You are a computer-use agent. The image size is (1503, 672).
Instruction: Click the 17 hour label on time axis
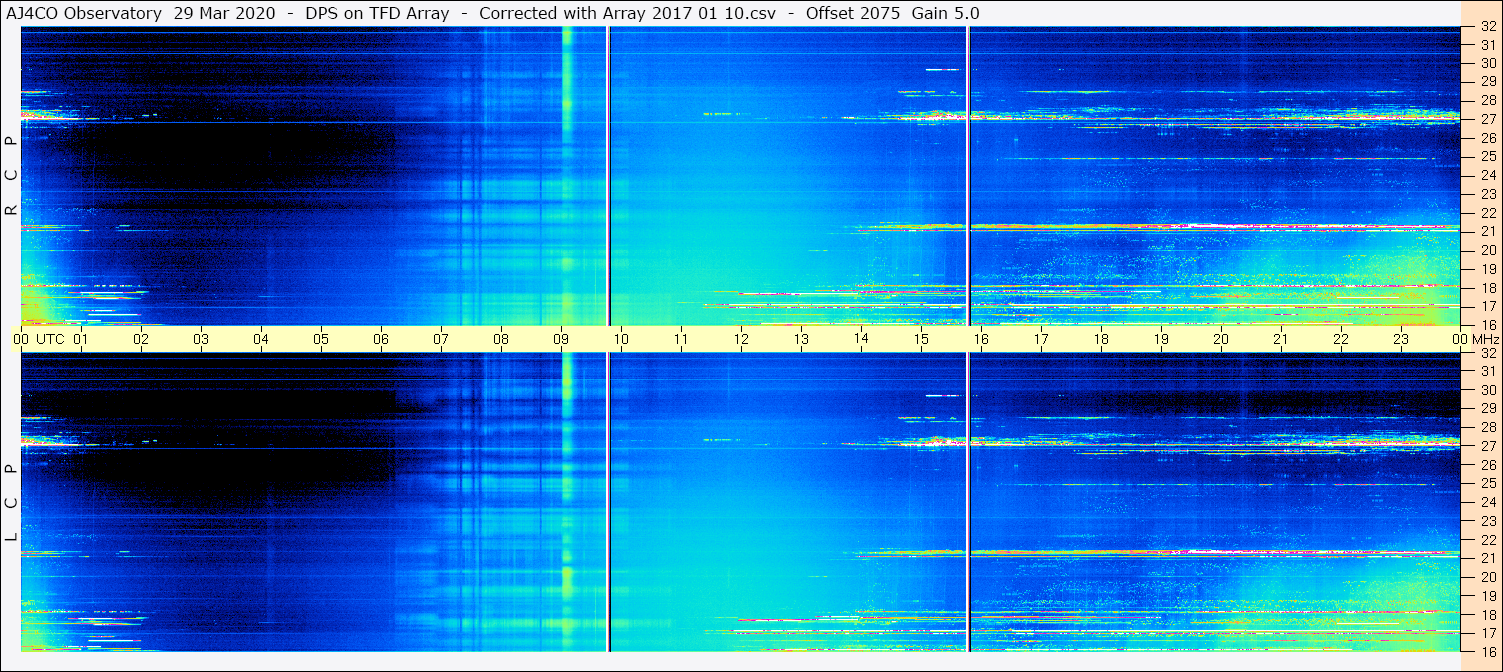coord(1041,339)
